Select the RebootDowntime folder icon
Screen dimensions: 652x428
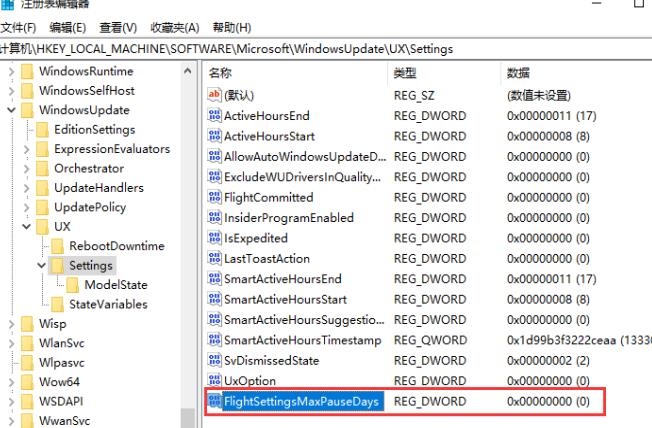(x=57, y=246)
